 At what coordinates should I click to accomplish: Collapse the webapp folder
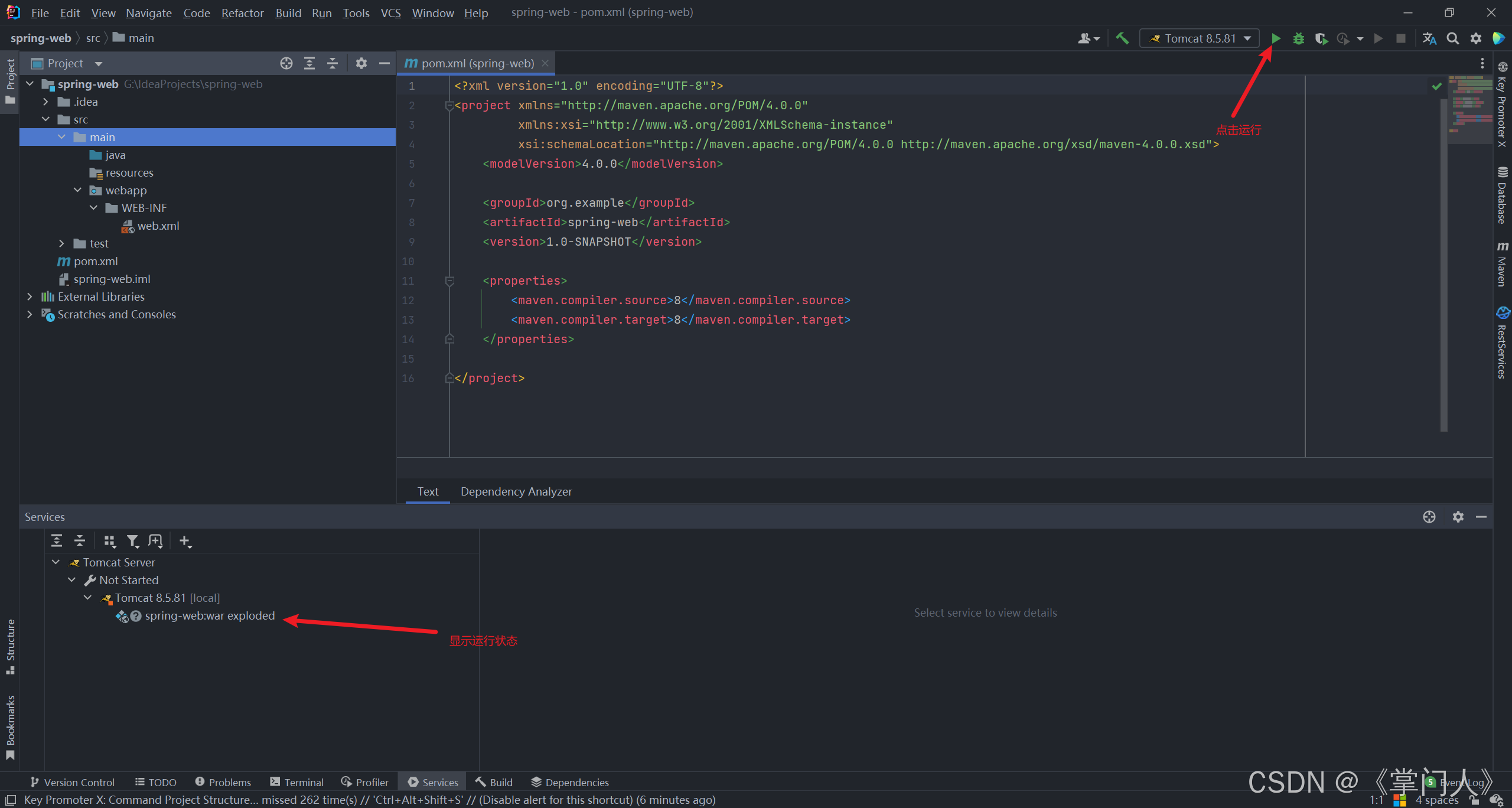pos(77,190)
